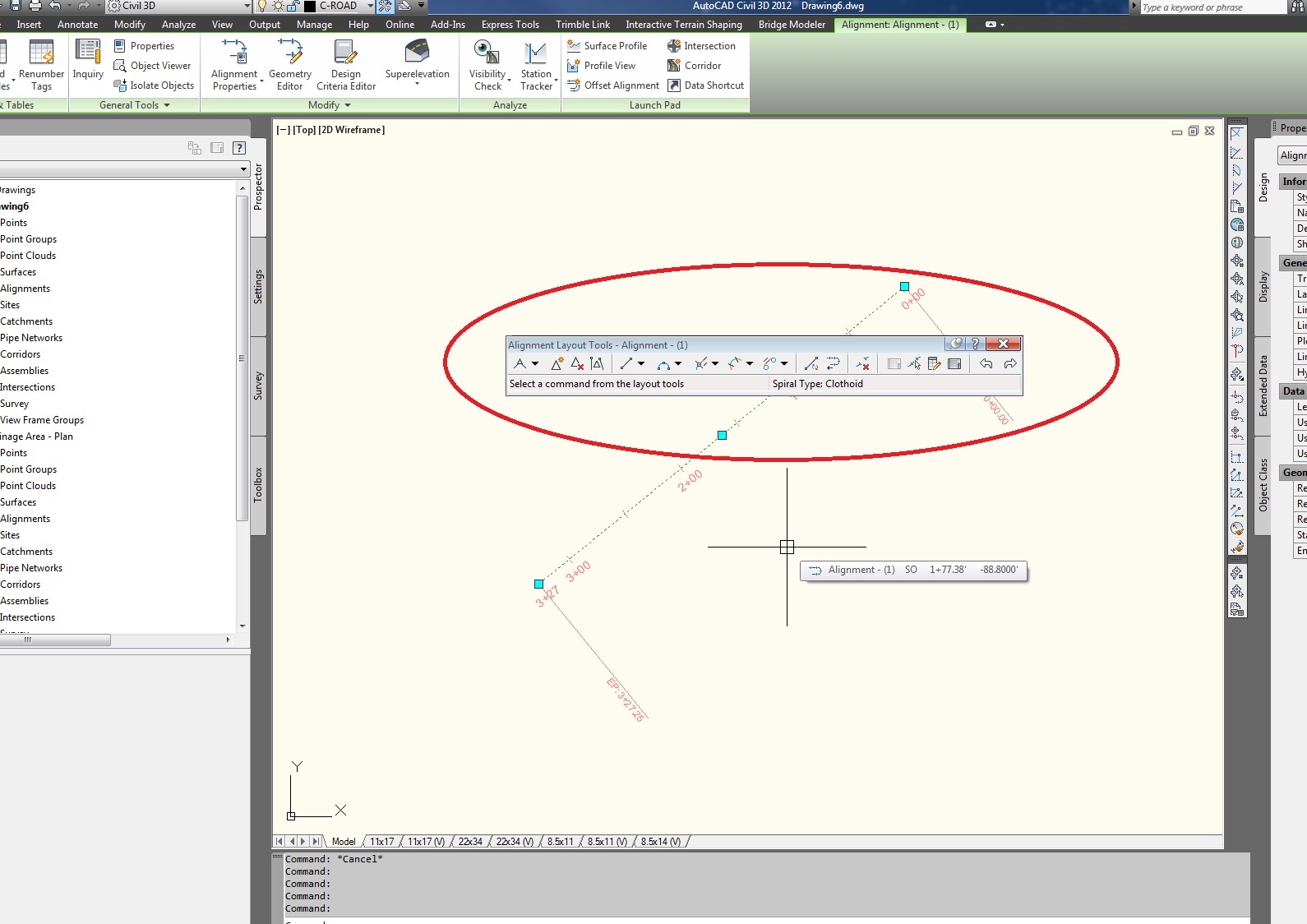Image resolution: width=1307 pixels, height=924 pixels.
Task: Switch to the 22x34 layout tab
Action: pyautogui.click(x=470, y=842)
